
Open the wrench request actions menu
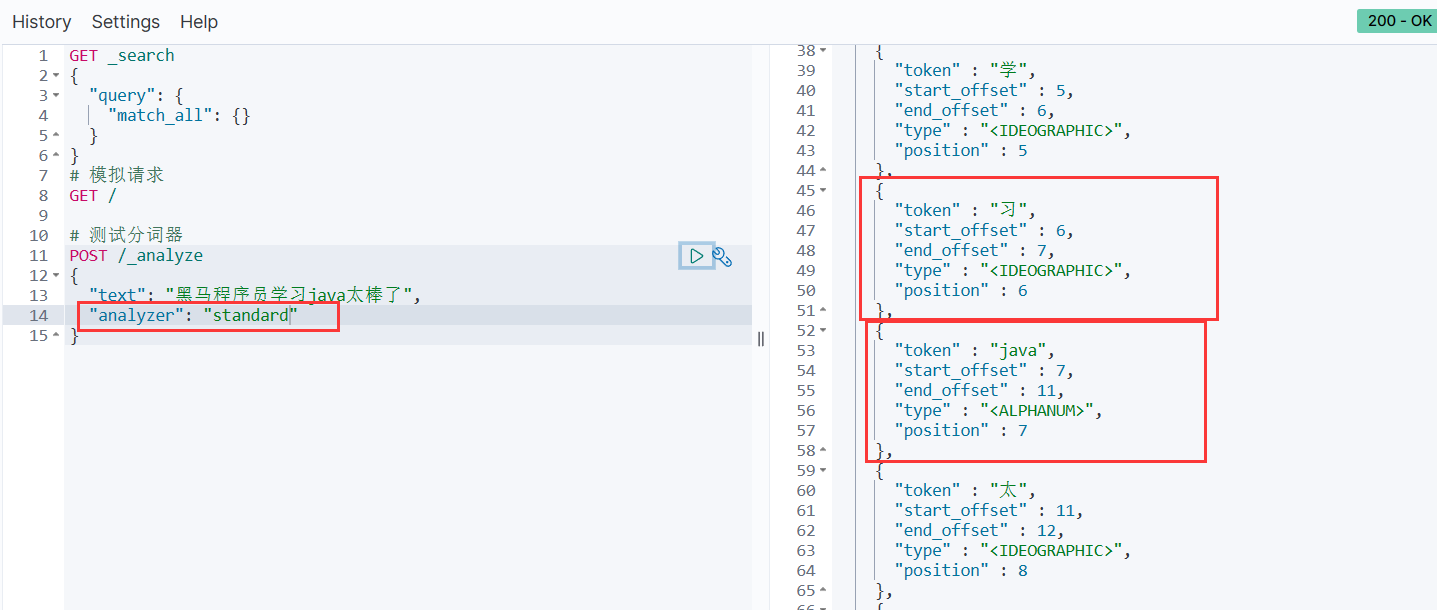pyautogui.click(x=722, y=257)
